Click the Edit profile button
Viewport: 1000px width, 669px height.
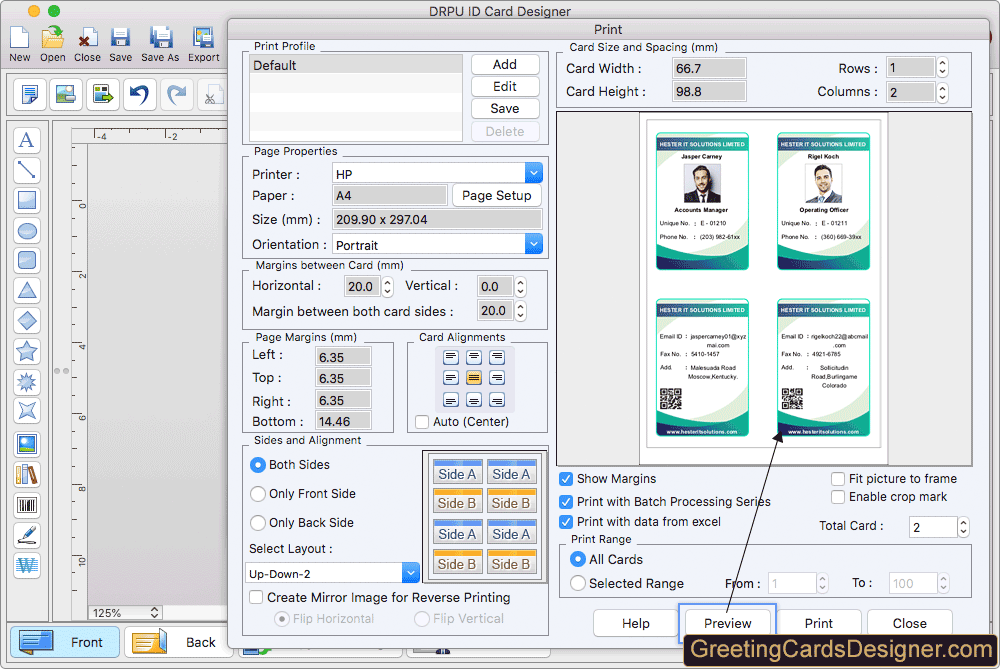[x=505, y=87]
